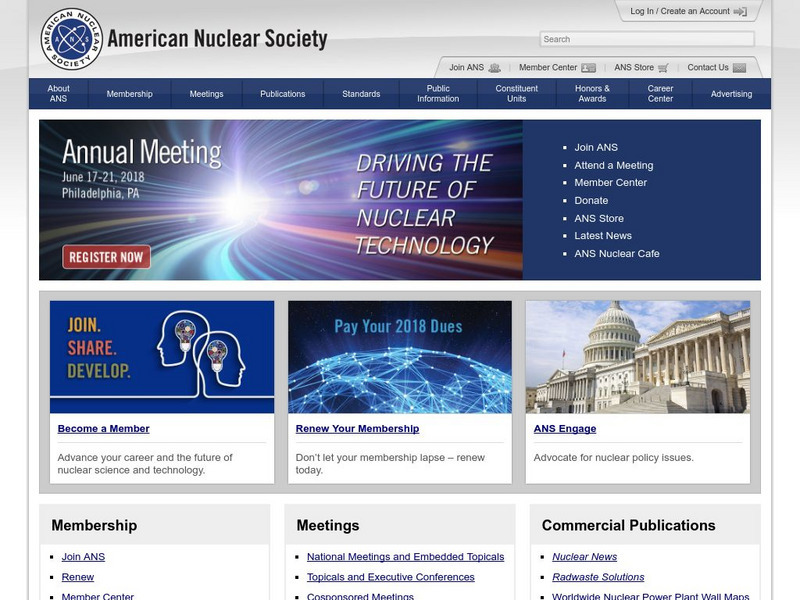
Task: Click the ID card icon beside Member Center
Action: pyautogui.click(x=588, y=68)
